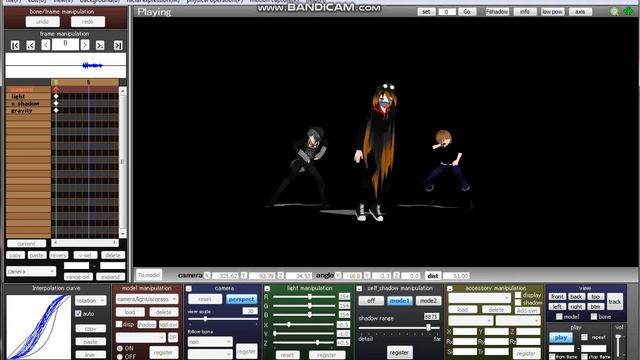Select the camera row red keyframe marker
Screen dimensions: 640x360
coord(56,89)
